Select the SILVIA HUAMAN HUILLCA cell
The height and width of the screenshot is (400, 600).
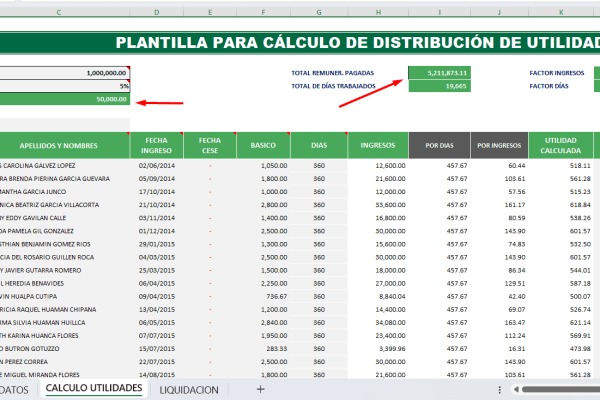point(65,323)
